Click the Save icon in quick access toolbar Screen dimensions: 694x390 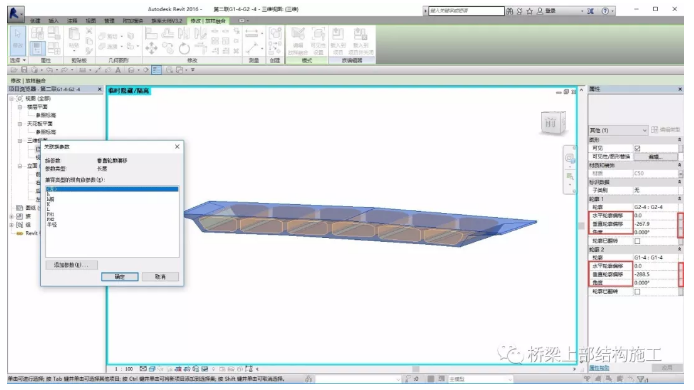click(24, 70)
